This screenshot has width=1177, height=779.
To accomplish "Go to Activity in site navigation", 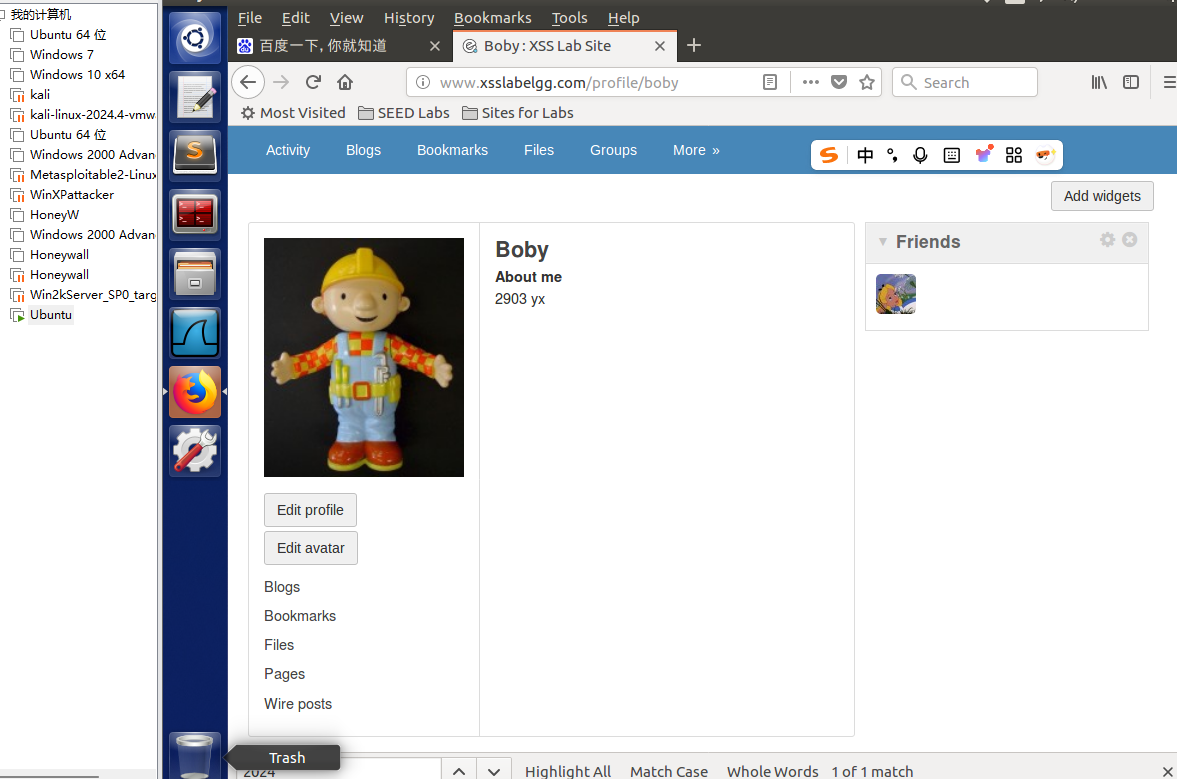I will point(287,150).
